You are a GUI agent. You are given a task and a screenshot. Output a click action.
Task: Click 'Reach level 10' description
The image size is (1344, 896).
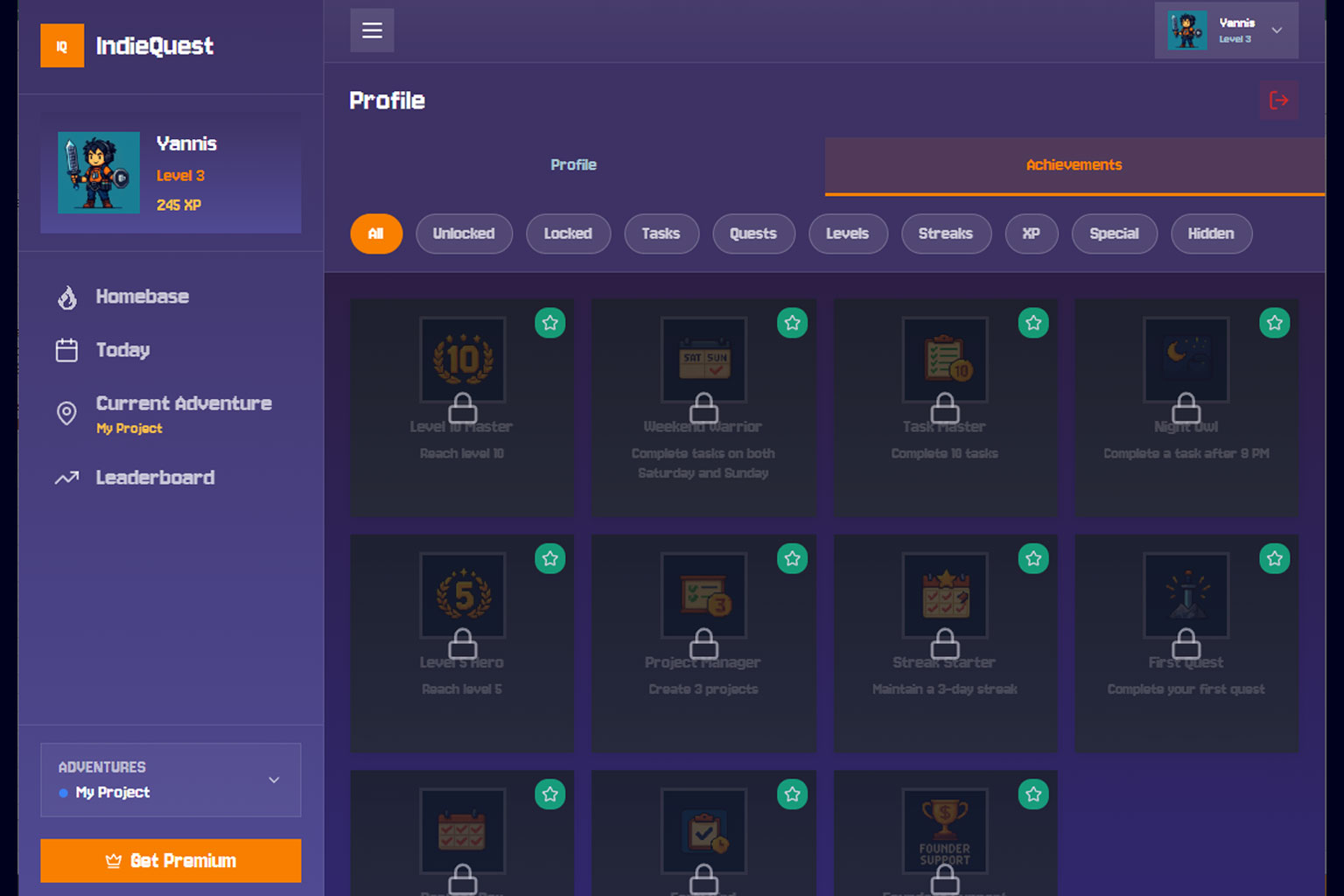[x=462, y=453]
